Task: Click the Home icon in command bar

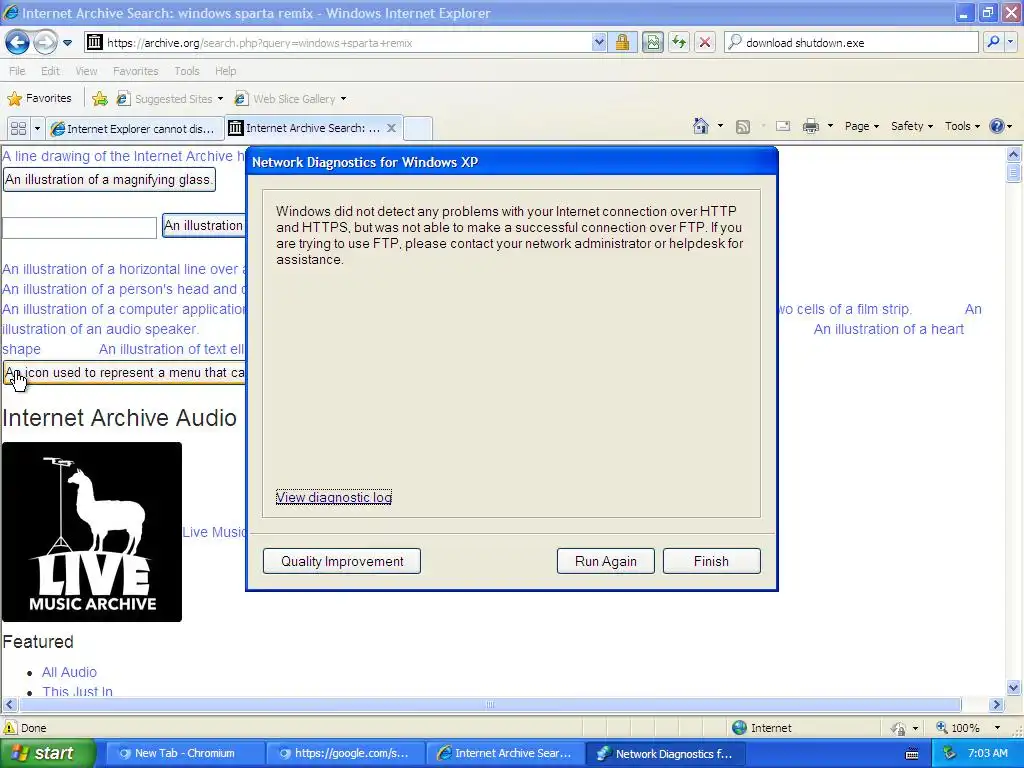Action: click(701, 126)
